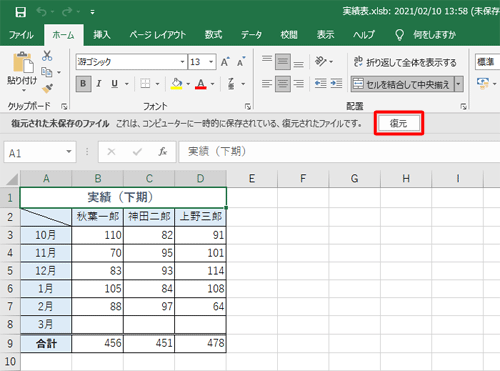Switch to the ページ レイアウト tab
The image size is (500, 371).
pyautogui.click(x=158, y=35)
